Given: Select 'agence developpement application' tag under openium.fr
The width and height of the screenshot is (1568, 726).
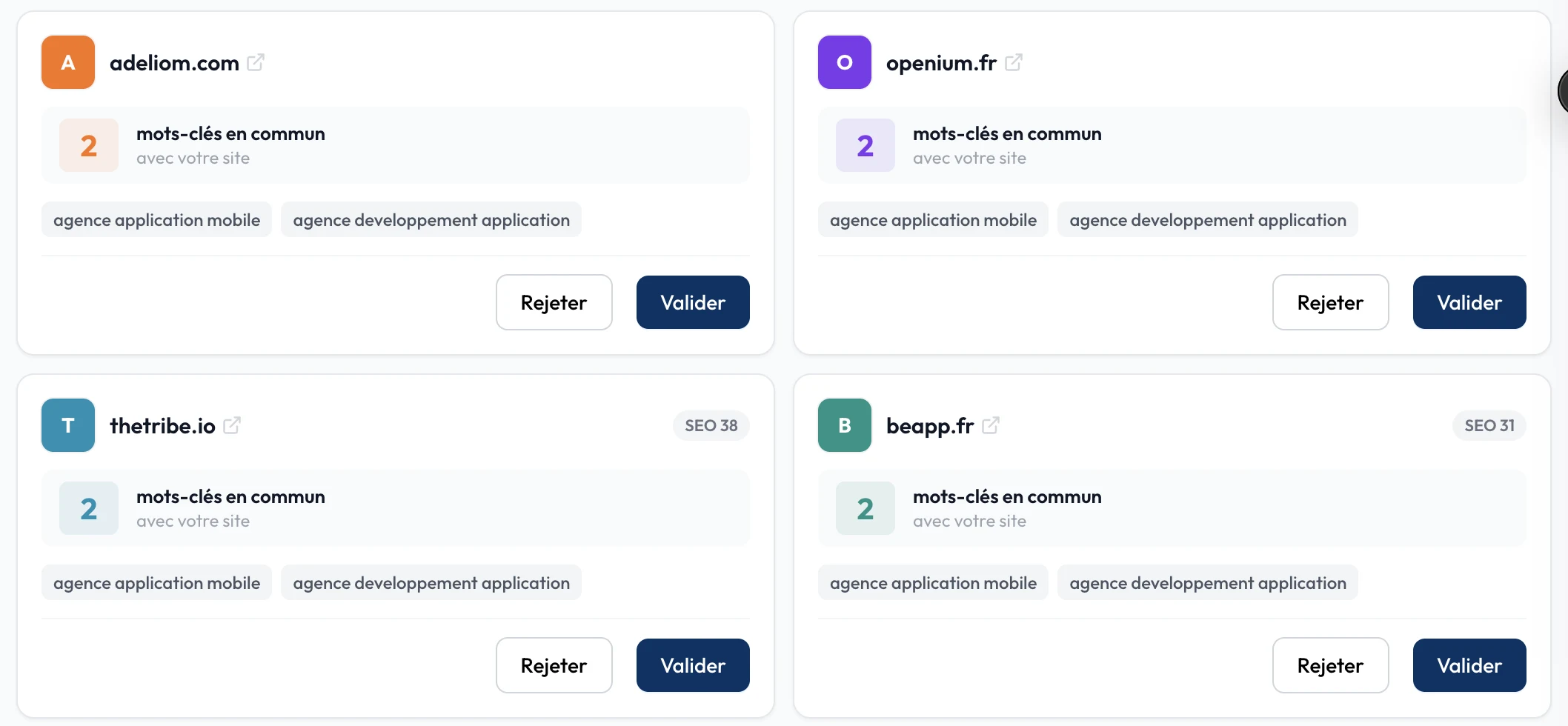Looking at the screenshot, I should [x=1208, y=220].
